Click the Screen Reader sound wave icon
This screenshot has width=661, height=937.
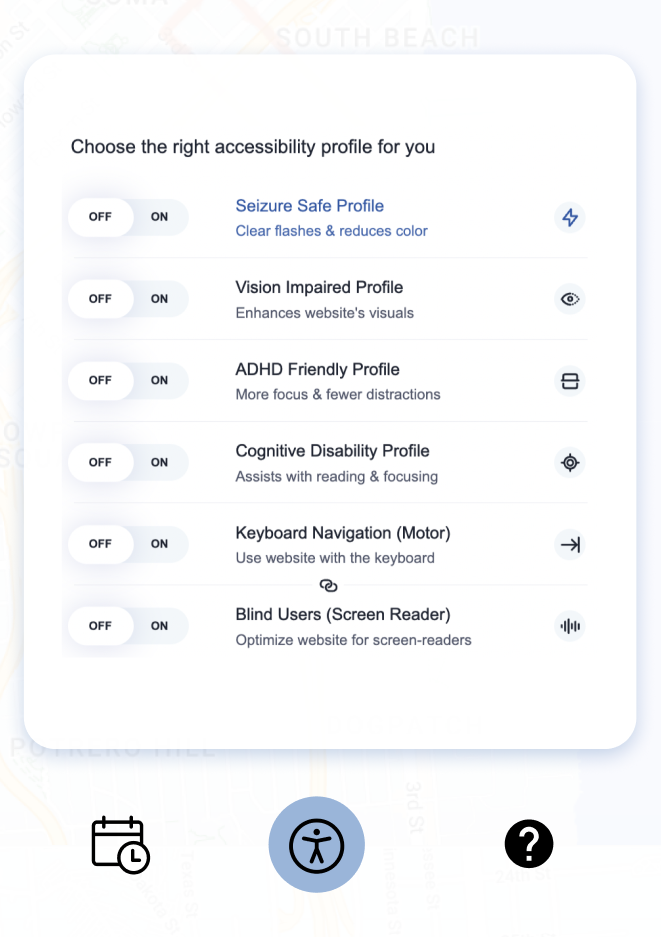pos(570,627)
